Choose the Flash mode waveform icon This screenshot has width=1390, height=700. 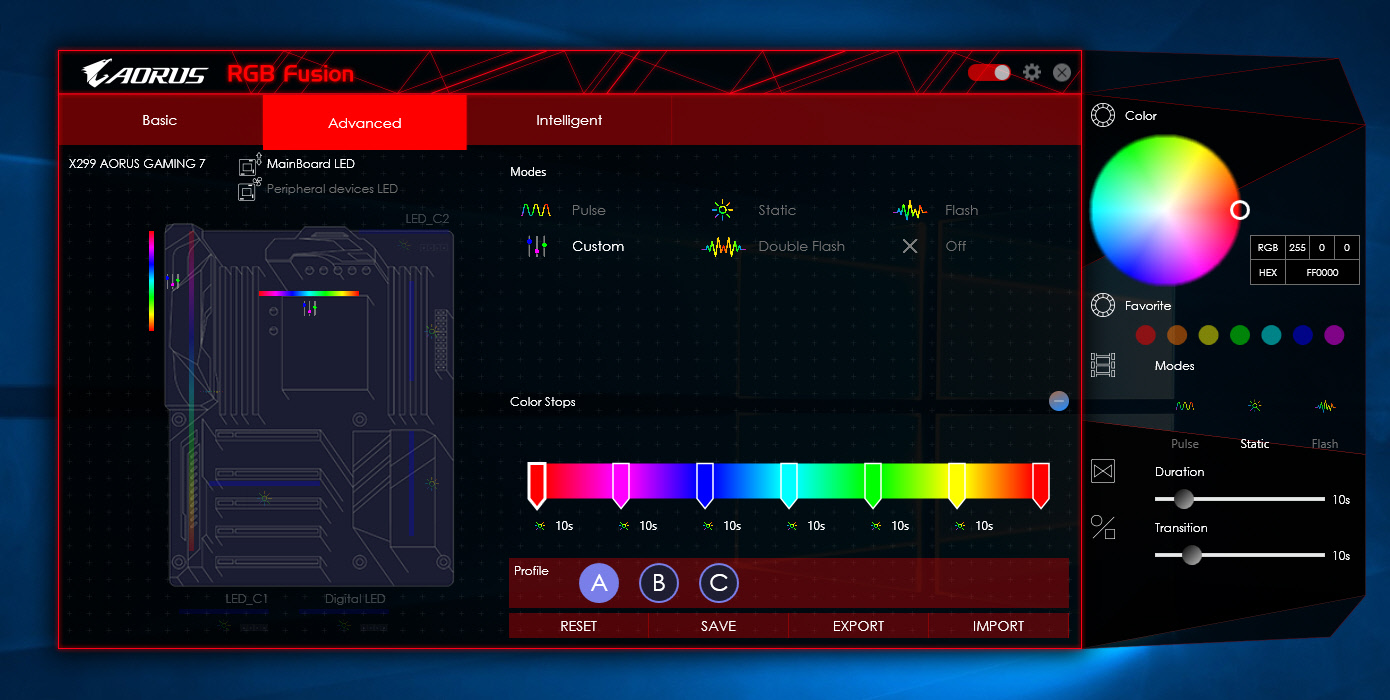click(910, 211)
